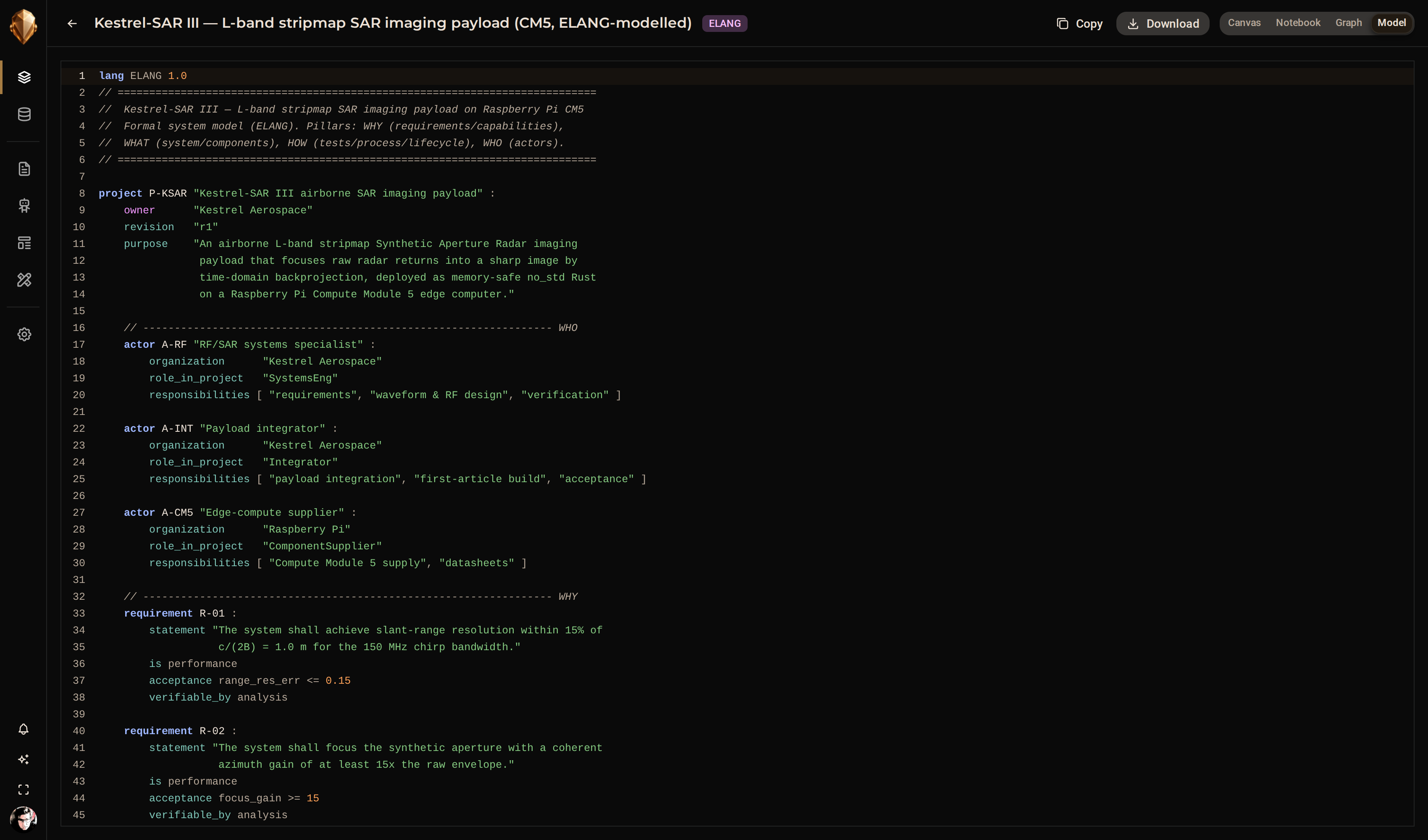Open the database cylinder sidebar icon
The height and width of the screenshot is (840, 1428).
pos(24,114)
